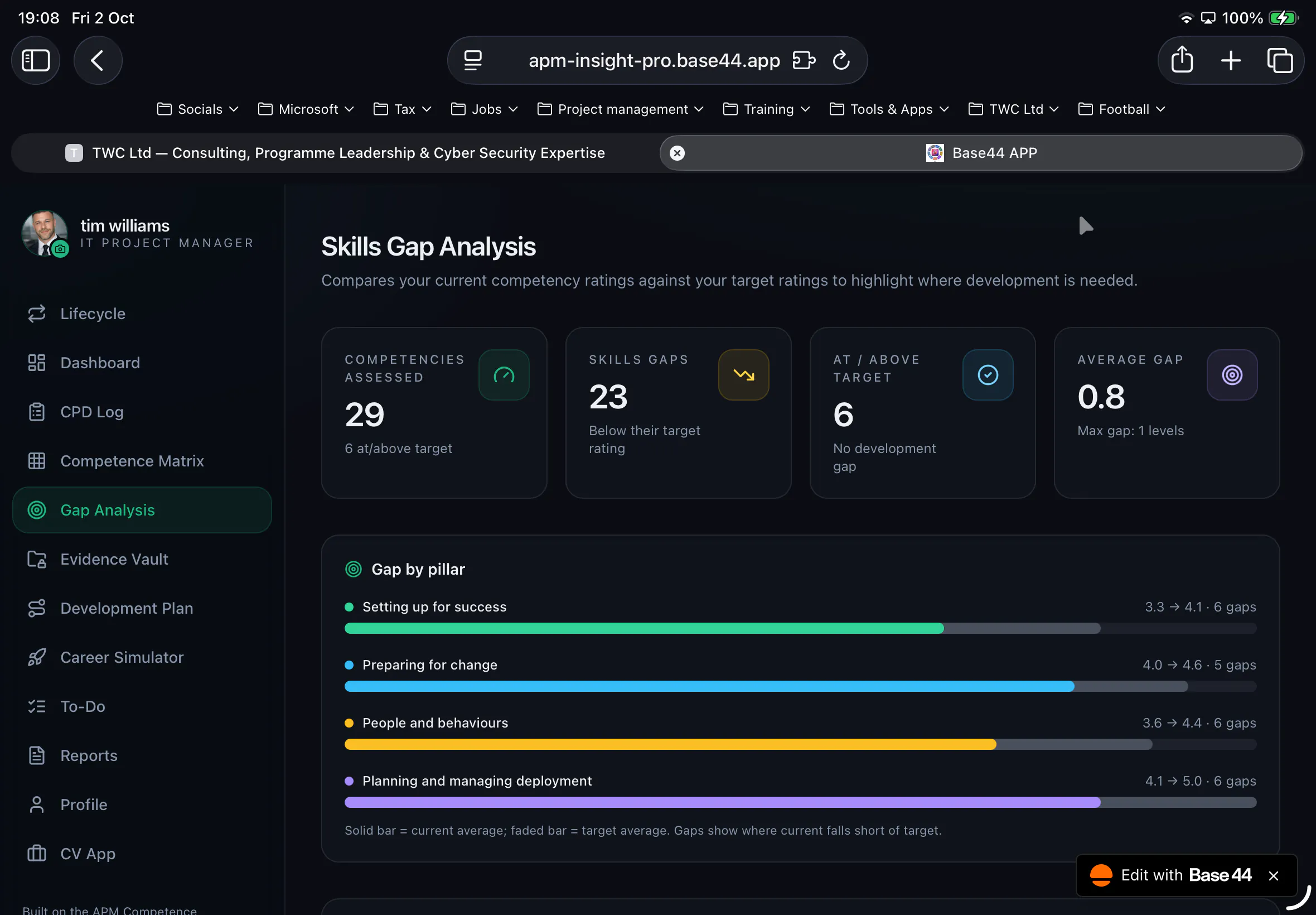This screenshot has width=1316, height=915.
Task: Open the Competence Matrix page
Action: (x=142, y=461)
